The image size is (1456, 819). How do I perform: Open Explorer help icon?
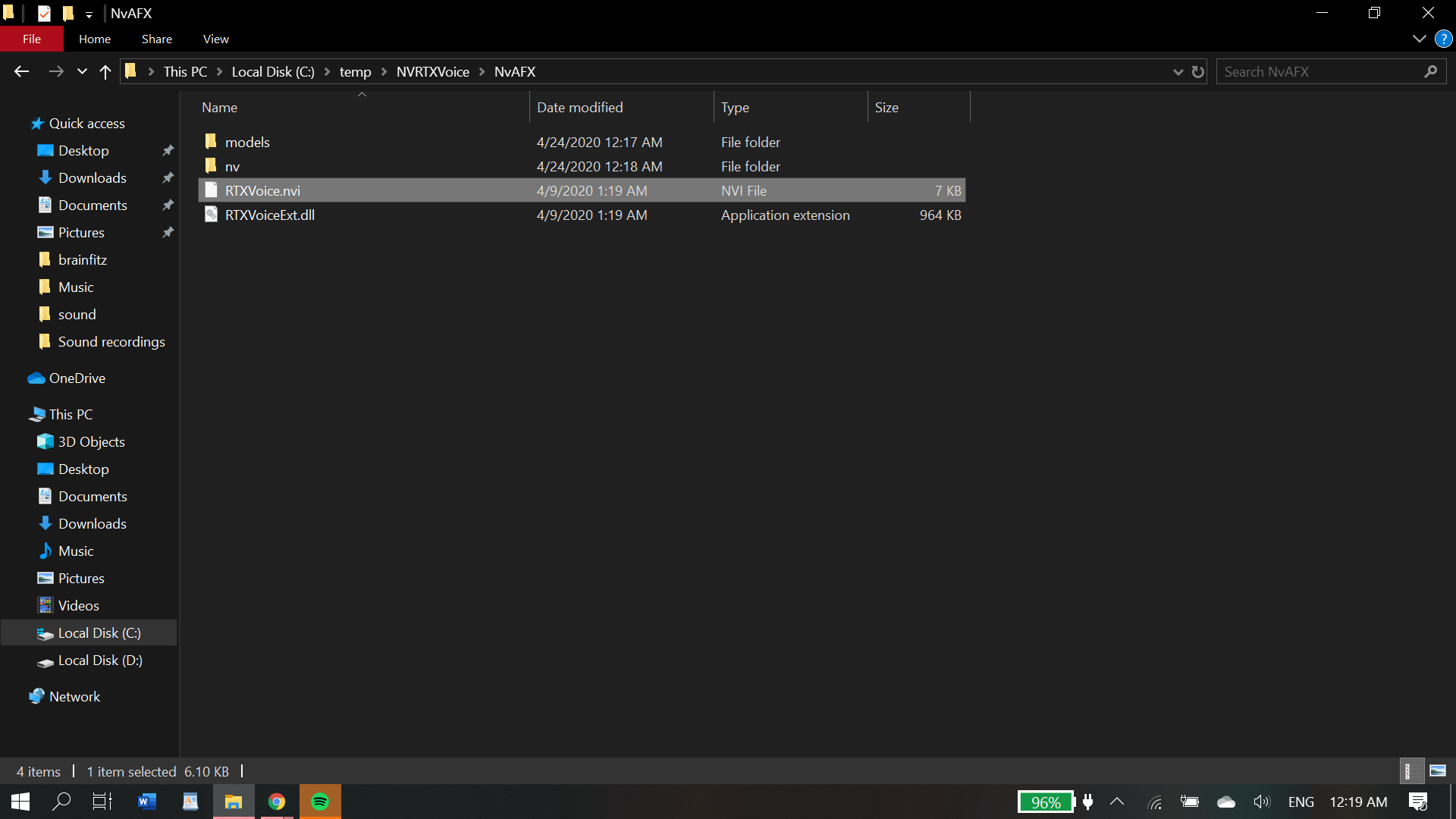[x=1443, y=39]
